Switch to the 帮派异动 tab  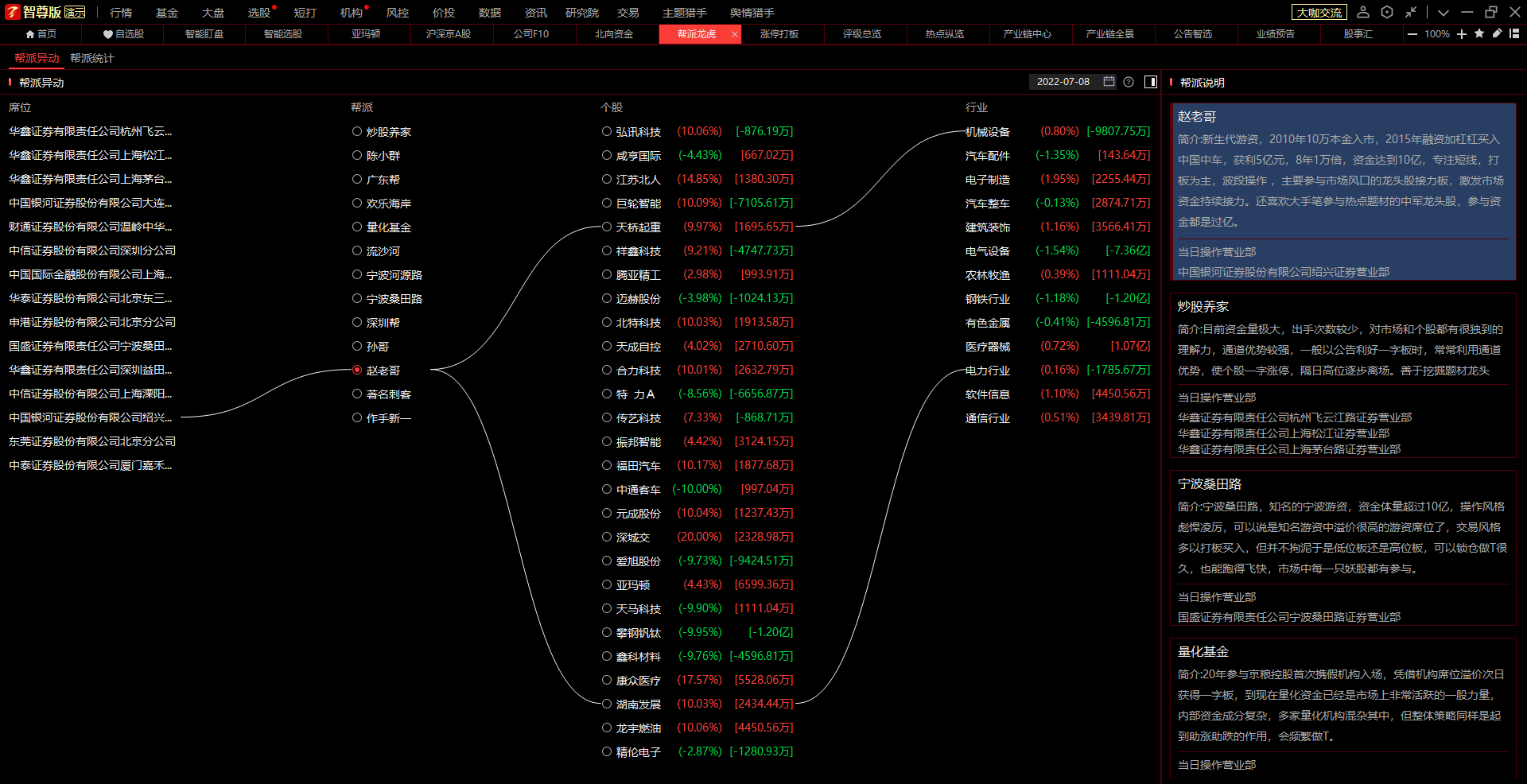click(37, 58)
